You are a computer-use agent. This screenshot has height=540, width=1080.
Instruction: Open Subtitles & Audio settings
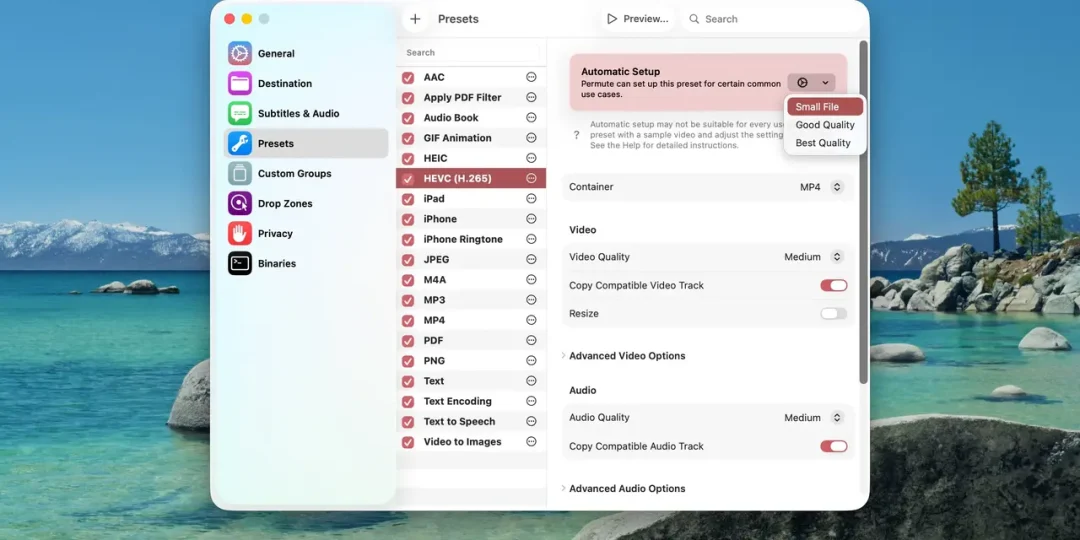click(306, 114)
